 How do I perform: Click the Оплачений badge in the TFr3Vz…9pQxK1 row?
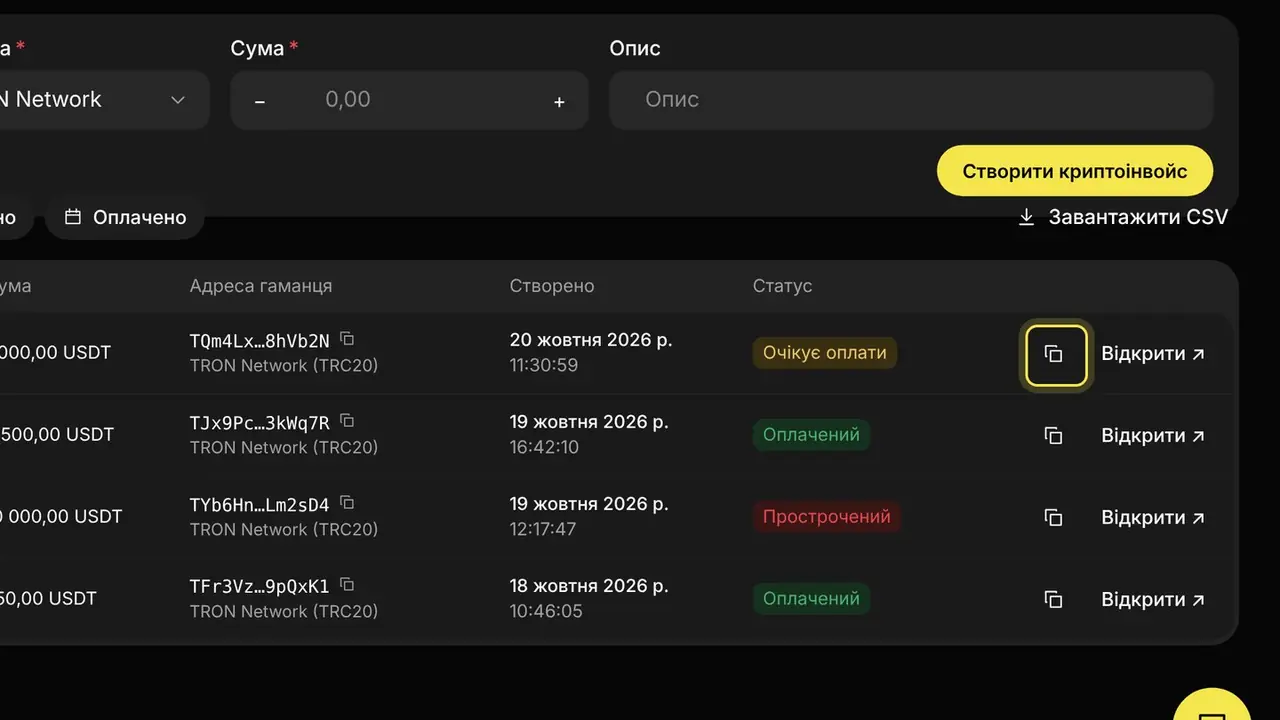tap(811, 599)
